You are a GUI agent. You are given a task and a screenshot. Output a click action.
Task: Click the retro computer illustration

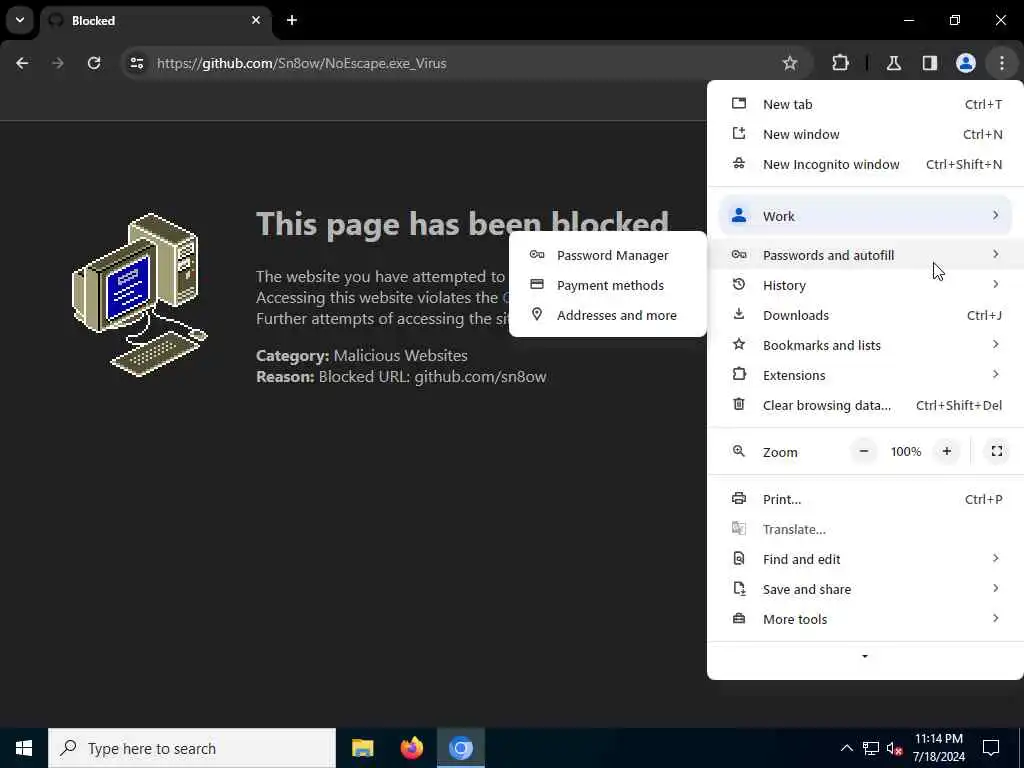[140, 295]
